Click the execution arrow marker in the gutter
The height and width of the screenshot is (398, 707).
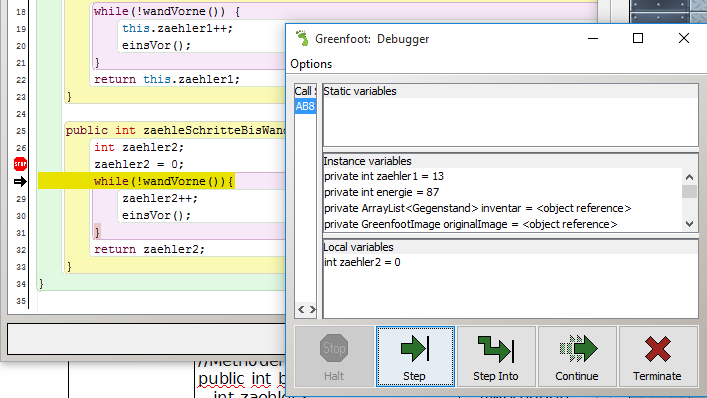click(20, 181)
